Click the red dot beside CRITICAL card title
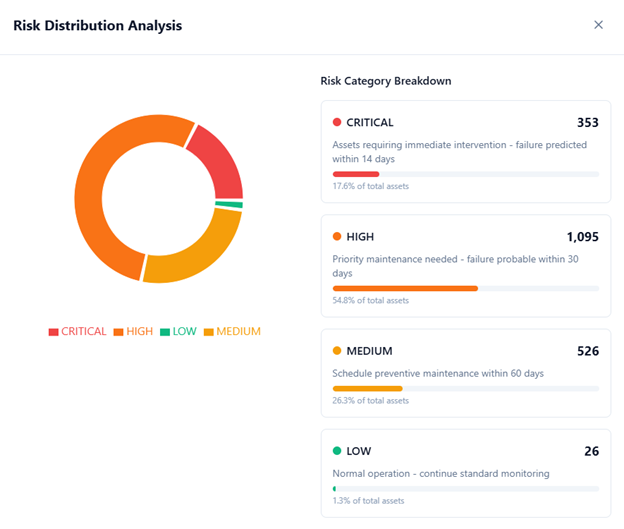This screenshot has height=529, width=624. tap(337, 123)
